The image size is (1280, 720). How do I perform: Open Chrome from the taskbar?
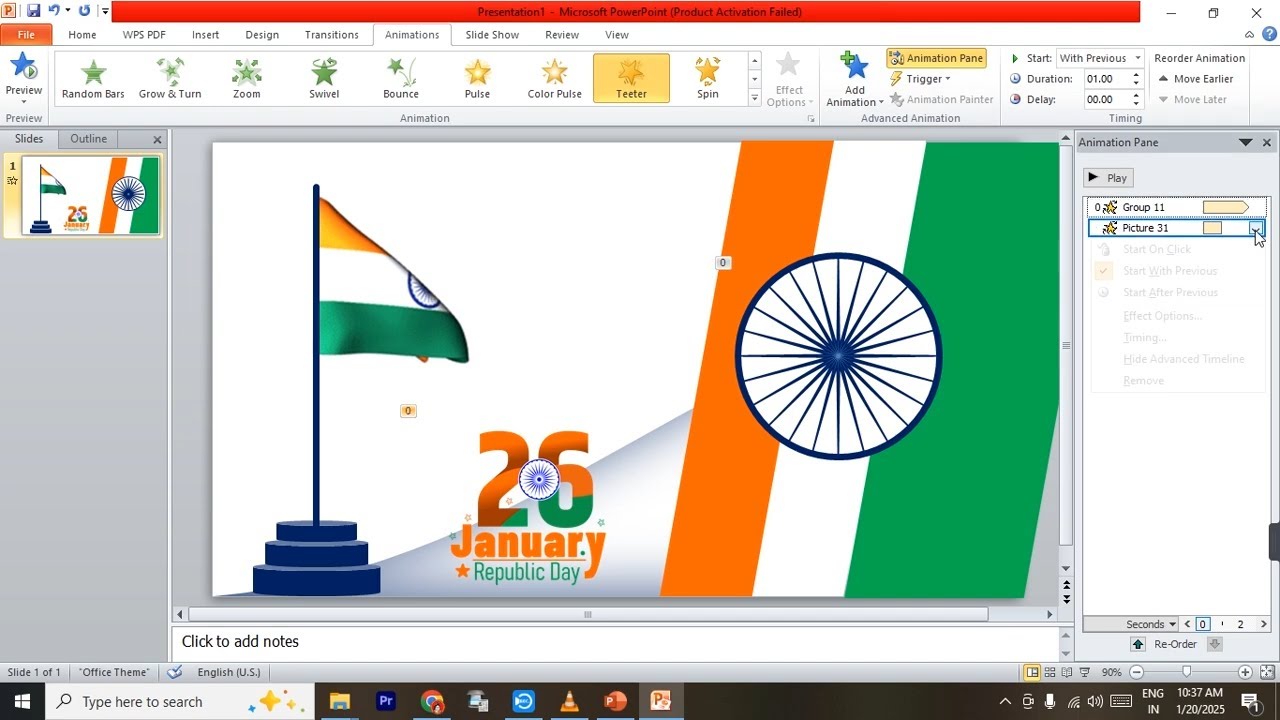[432, 701]
